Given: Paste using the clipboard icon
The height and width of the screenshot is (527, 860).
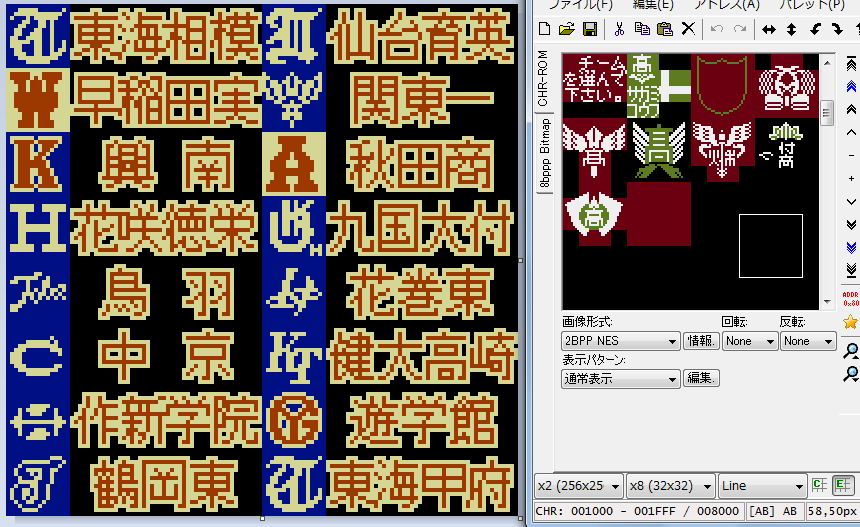Looking at the screenshot, I should coord(665,29).
